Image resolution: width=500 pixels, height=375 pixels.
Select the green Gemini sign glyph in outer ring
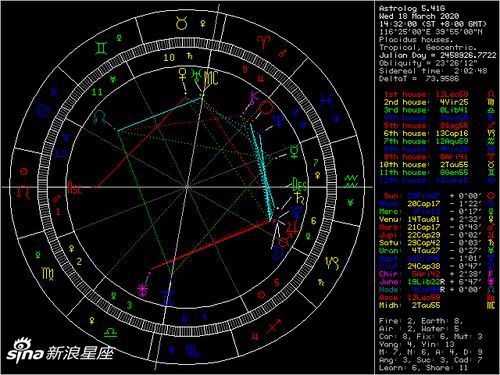101,48
